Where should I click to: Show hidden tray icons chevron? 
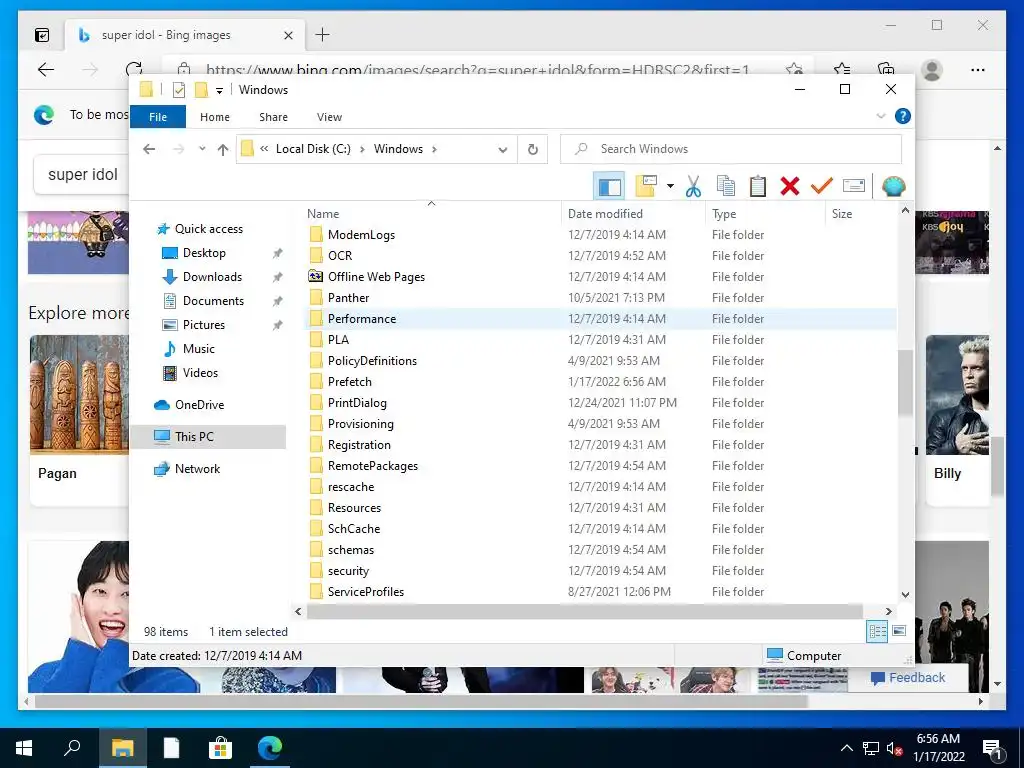(x=846, y=748)
